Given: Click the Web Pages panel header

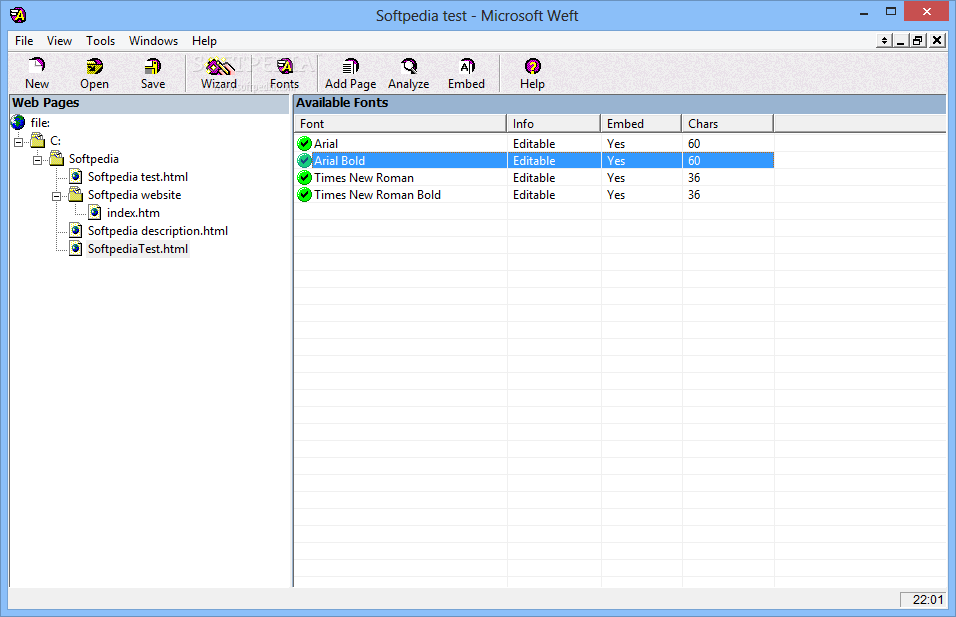Looking at the screenshot, I should tap(149, 103).
